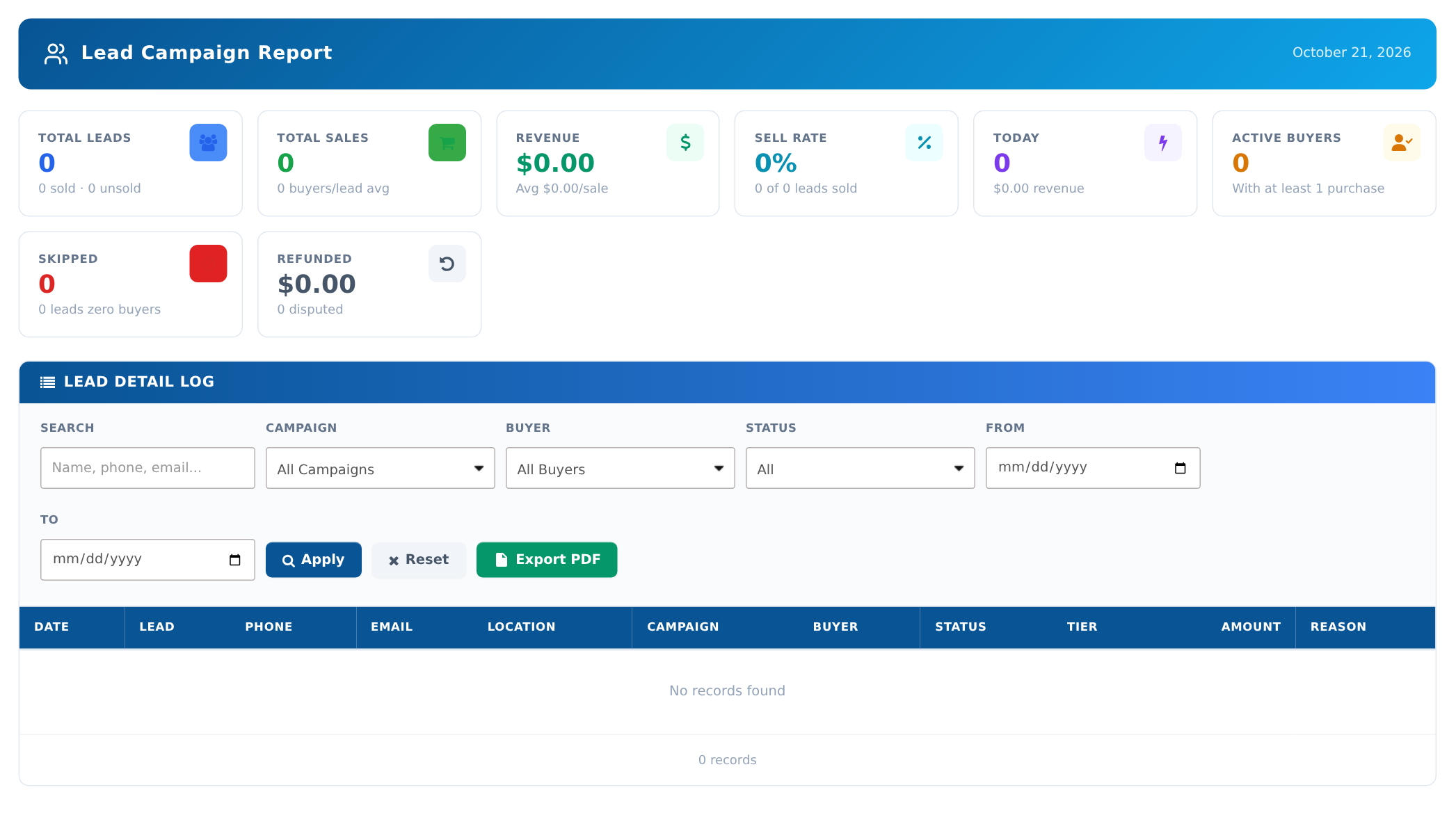Click the Today lightning bolt icon
The width and height of the screenshot is (1456, 824).
[1162, 143]
